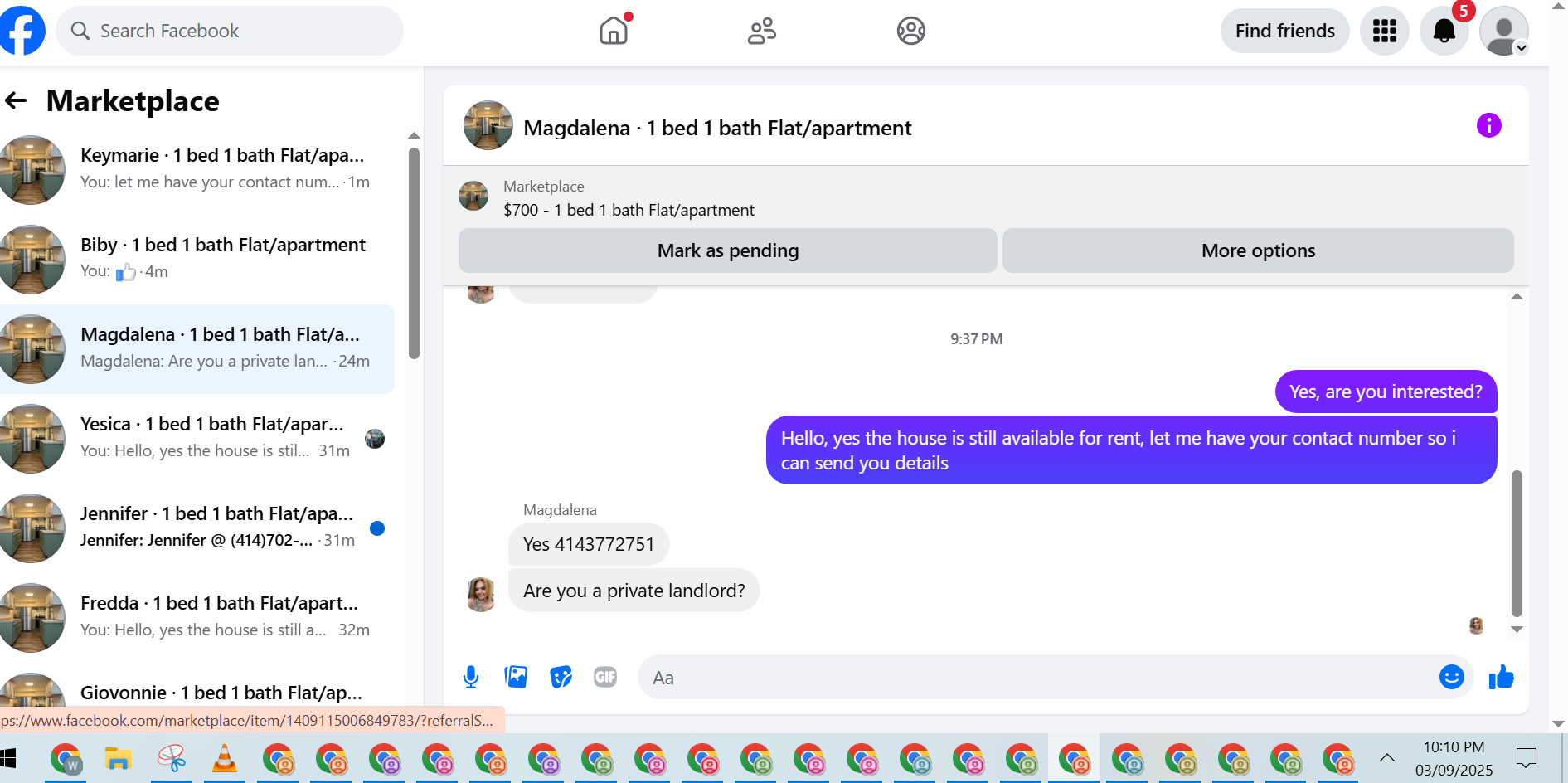Click the Find friends button

[1284, 31]
